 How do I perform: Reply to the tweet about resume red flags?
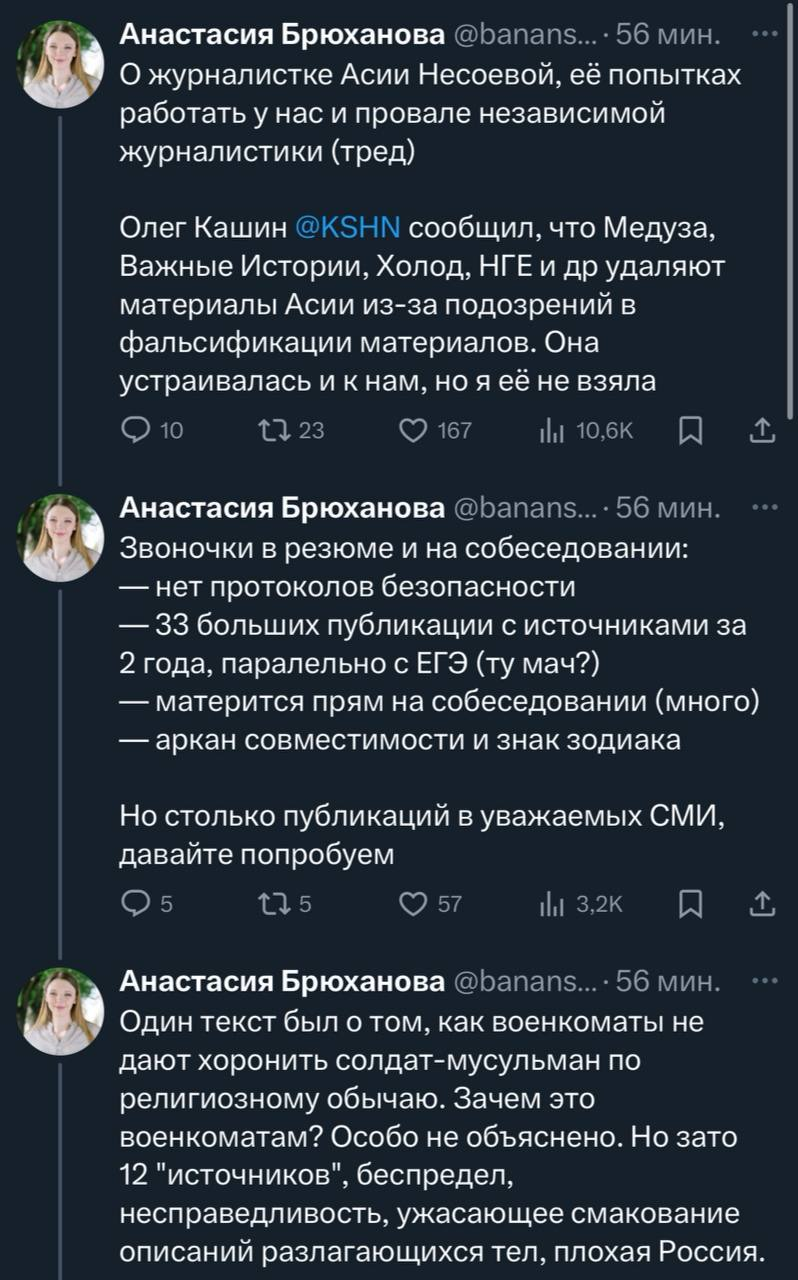(133, 905)
